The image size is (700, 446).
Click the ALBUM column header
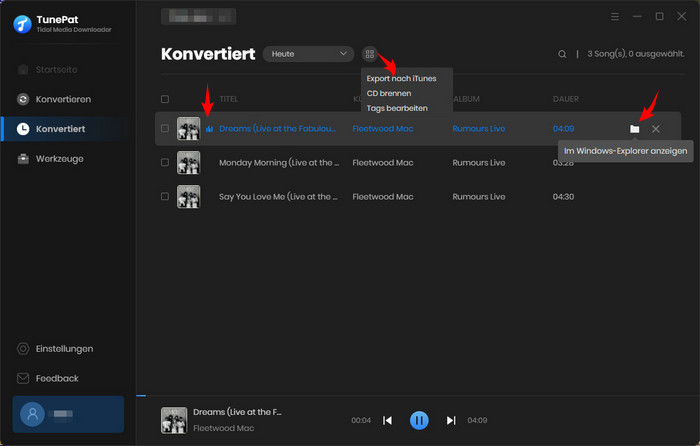467,99
